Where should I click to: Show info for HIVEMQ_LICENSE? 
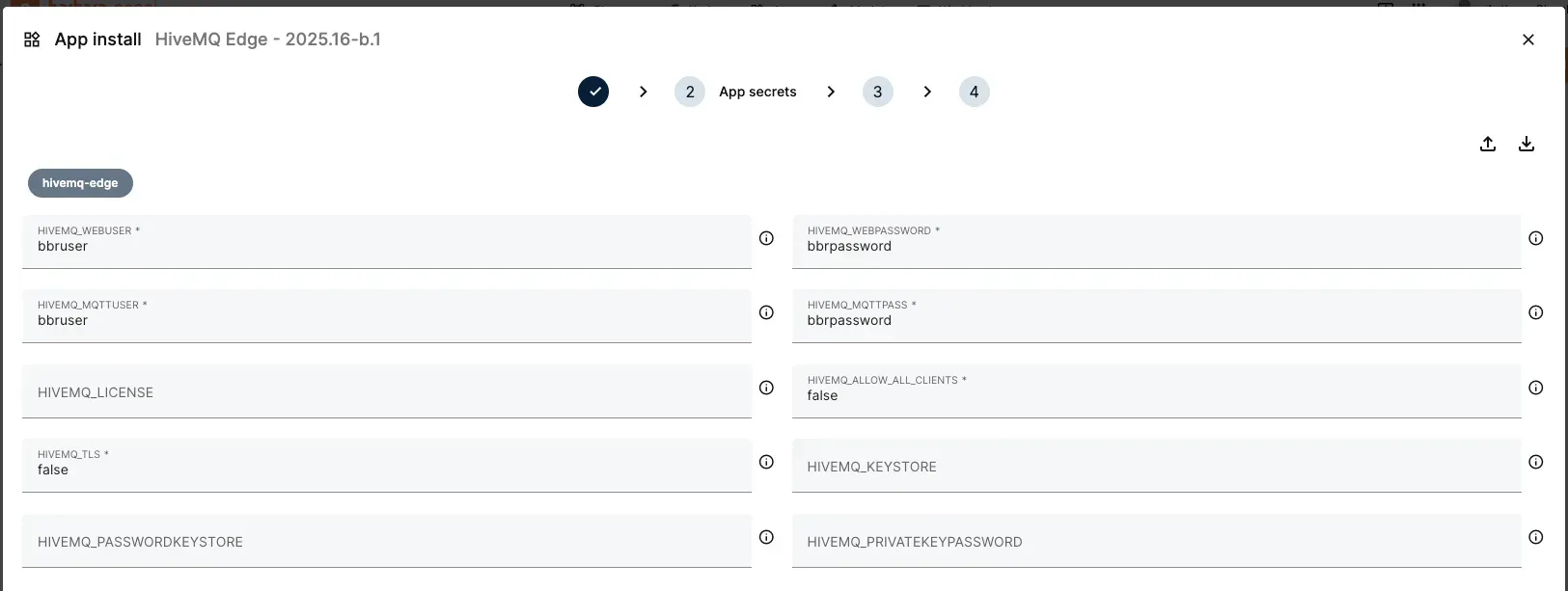pos(766,388)
